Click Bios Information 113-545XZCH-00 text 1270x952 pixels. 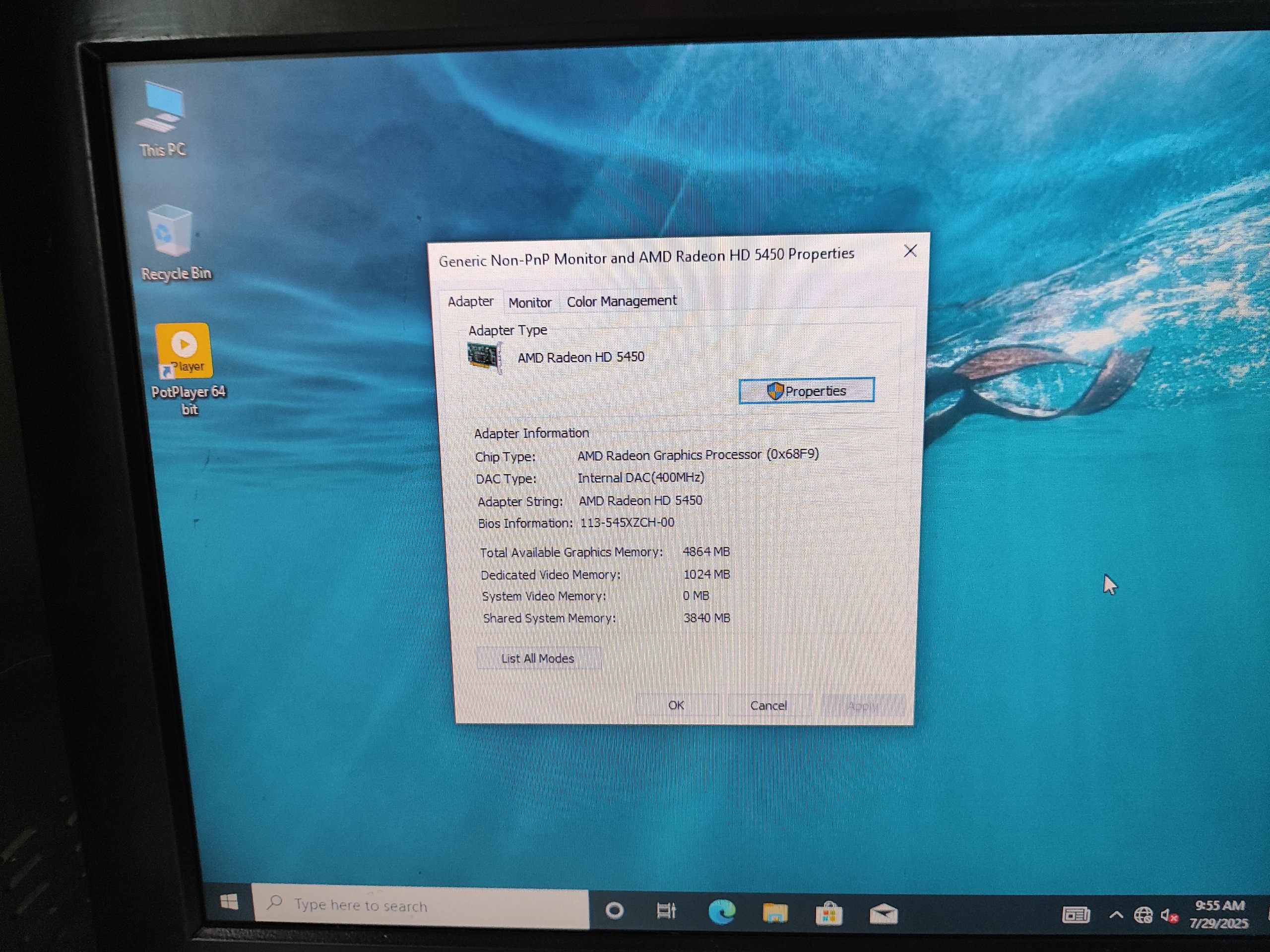tap(627, 523)
